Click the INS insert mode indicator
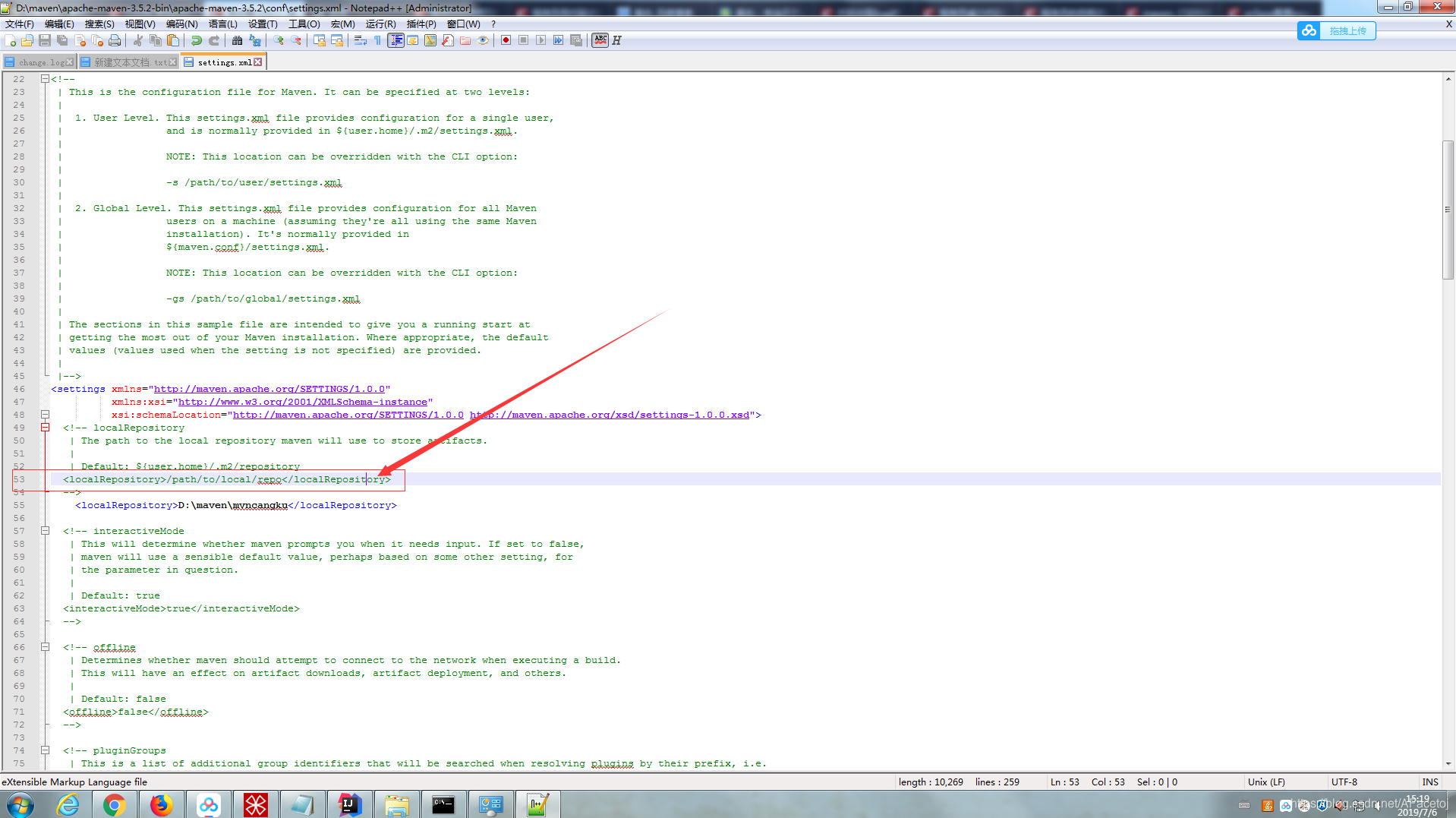Image resolution: width=1456 pixels, height=818 pixels. 1430,782
